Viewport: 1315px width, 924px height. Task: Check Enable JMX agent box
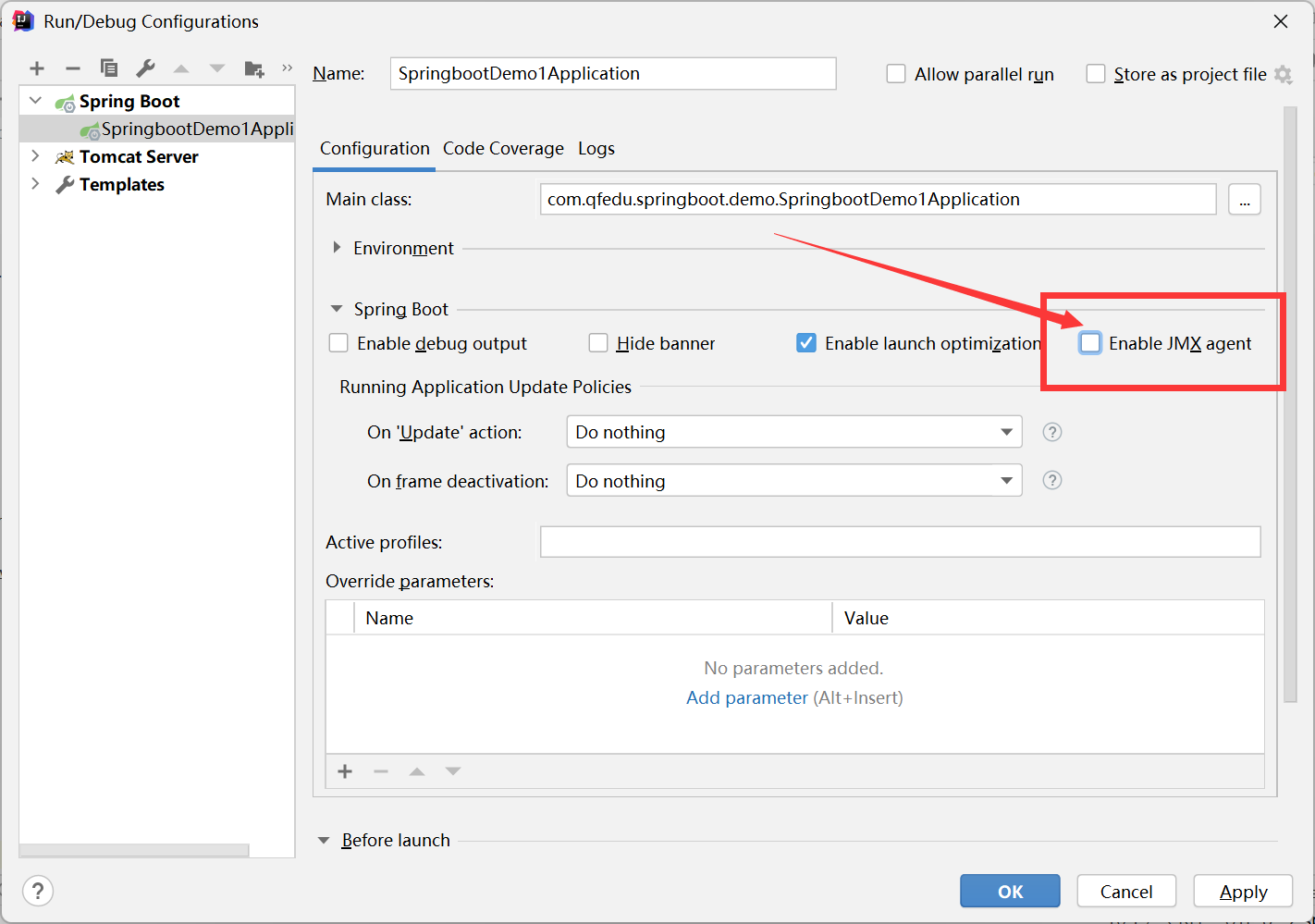(1090, 343)
